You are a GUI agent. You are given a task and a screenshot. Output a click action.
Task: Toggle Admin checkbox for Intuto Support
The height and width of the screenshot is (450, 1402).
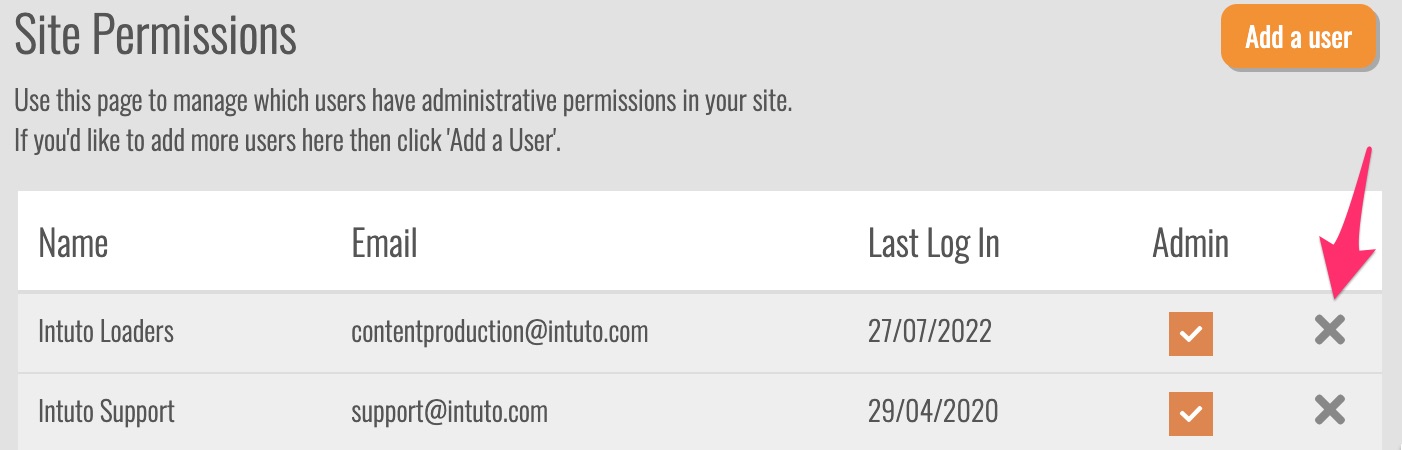click(1190, 413)
